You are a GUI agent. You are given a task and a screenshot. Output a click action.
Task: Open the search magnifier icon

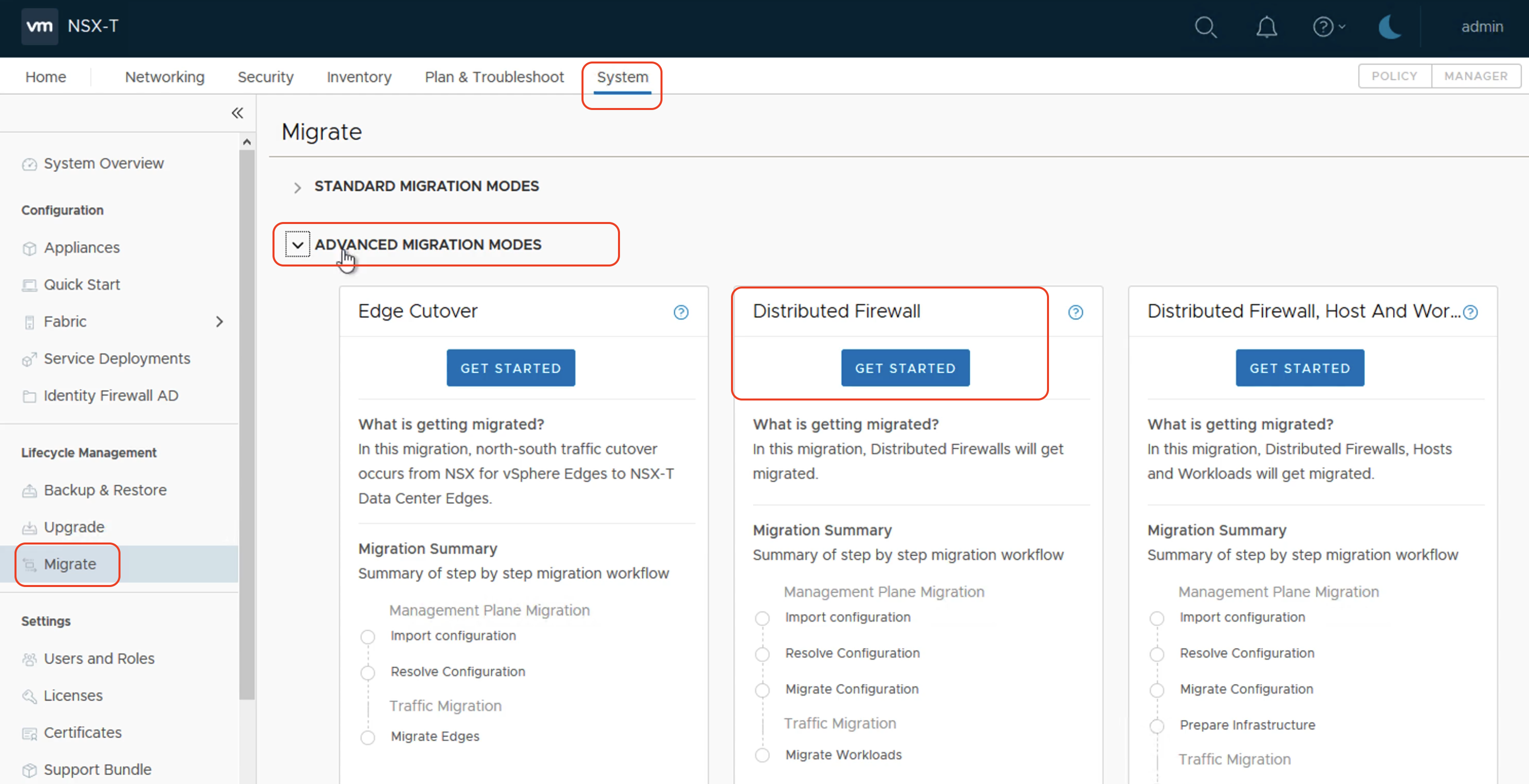pyautogui.click(x=1205, y=26)
